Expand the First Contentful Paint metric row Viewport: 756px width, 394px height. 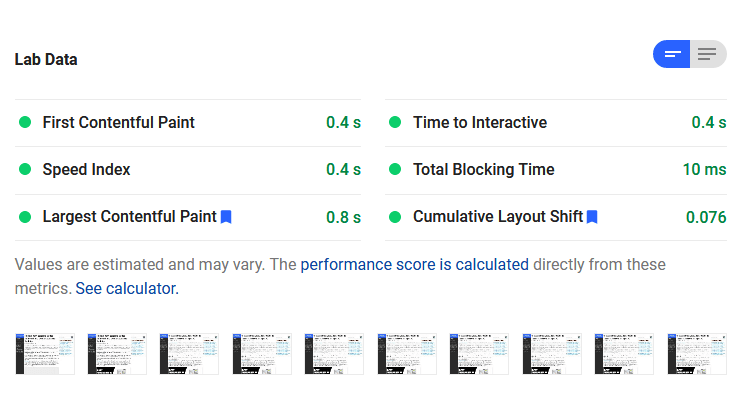[x=188, y=123]
